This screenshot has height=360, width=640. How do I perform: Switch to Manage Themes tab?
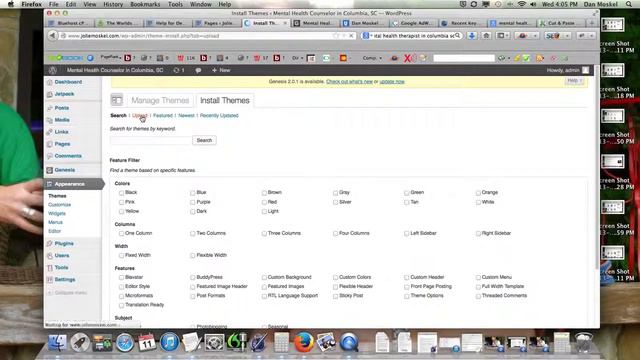160,100
